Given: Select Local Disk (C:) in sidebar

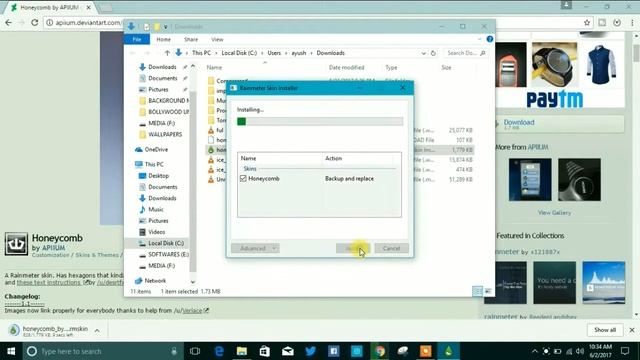Looking at the screenshot, I should [x=166, y=243].
